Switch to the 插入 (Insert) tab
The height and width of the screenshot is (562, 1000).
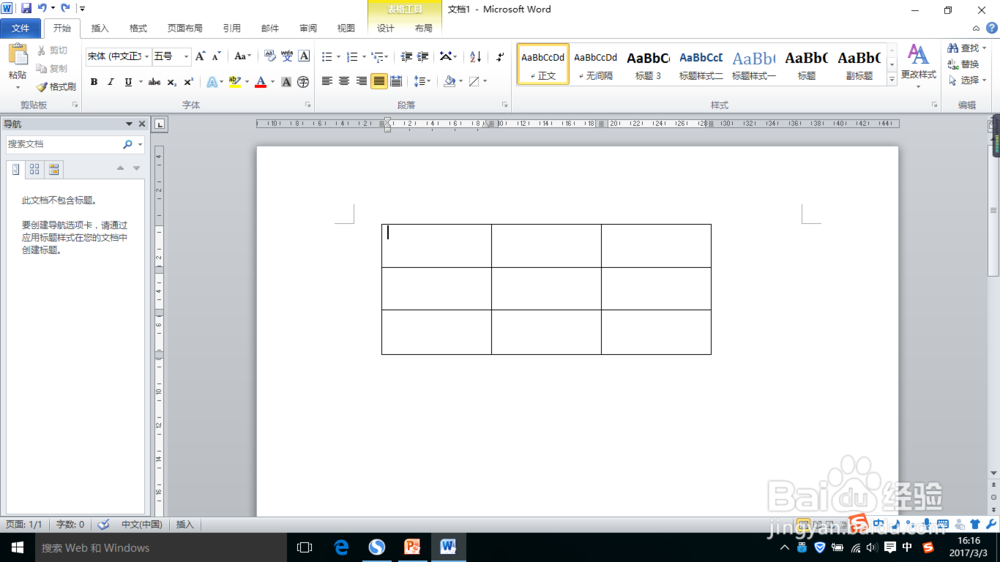point(99,28)
